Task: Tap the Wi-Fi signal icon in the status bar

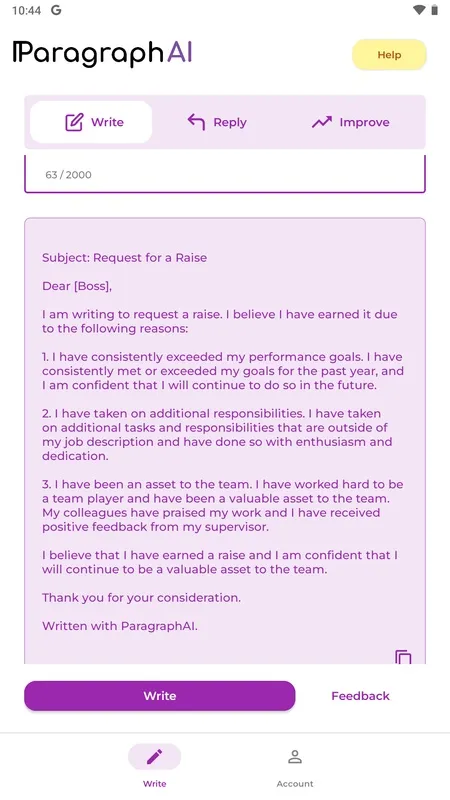Action: [418, 10]
